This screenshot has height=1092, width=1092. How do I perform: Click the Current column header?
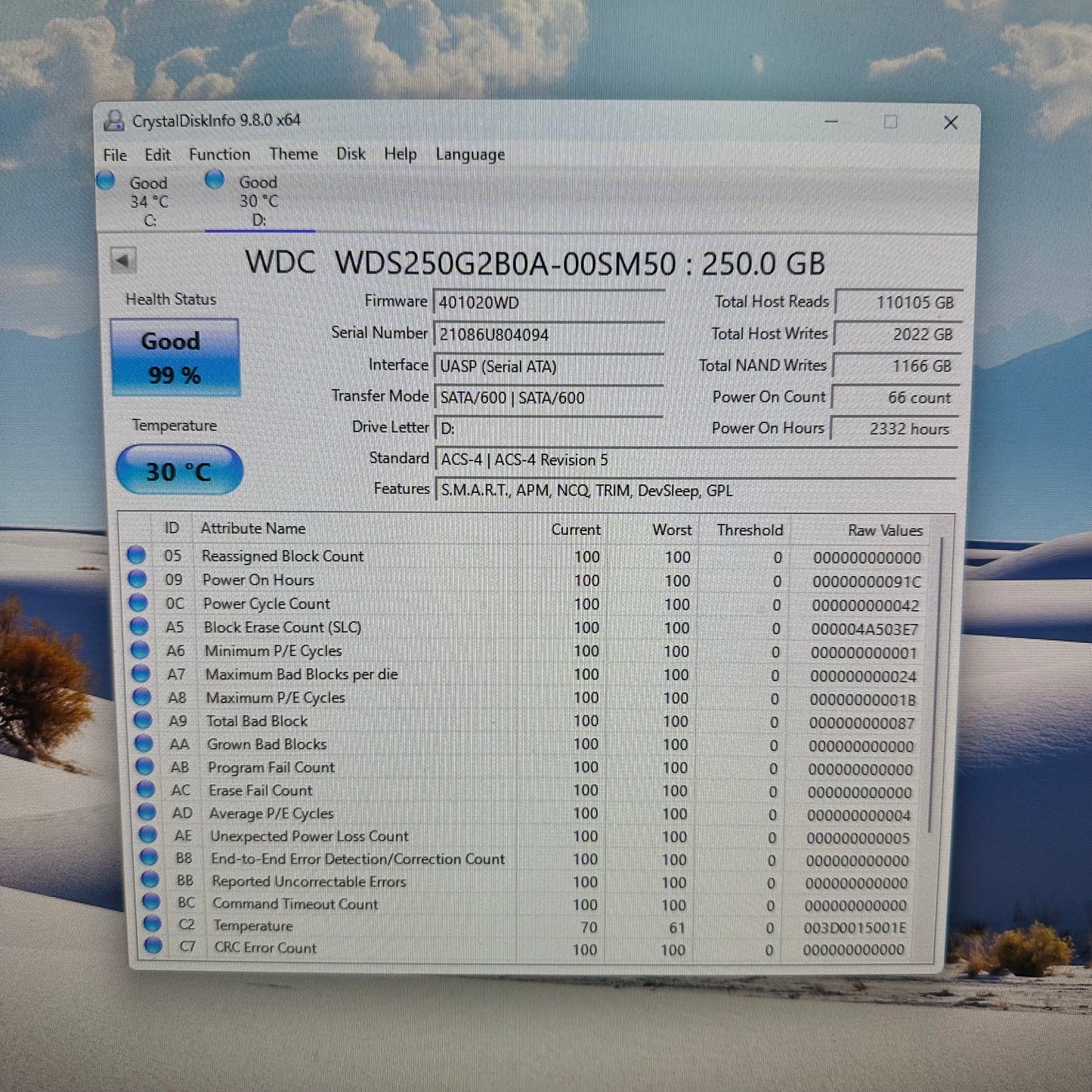[x=576, y=529]
